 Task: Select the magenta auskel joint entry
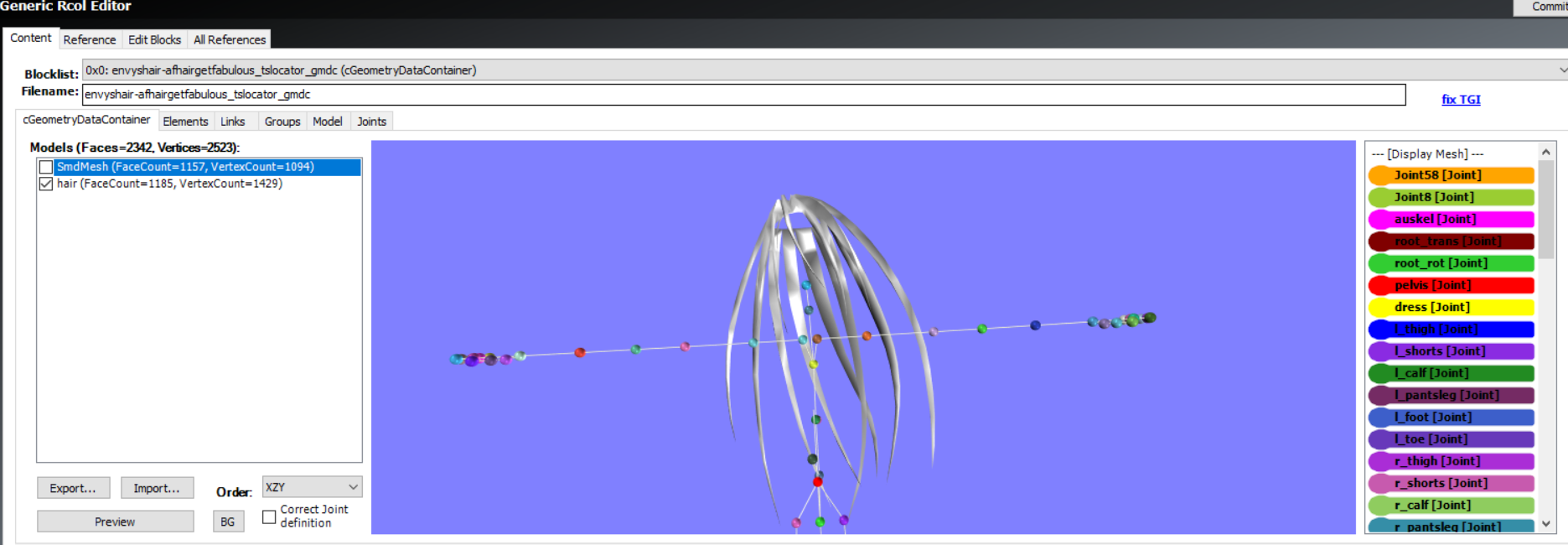click(1451, 219)
